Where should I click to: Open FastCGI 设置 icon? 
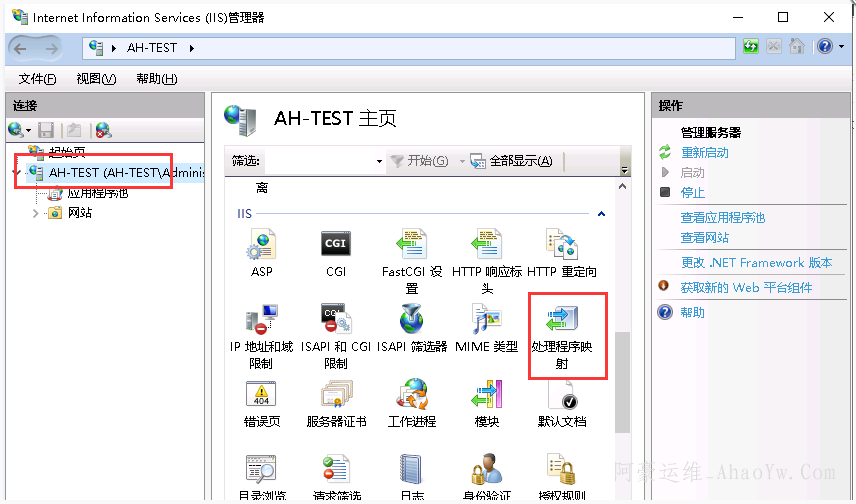tap(411, 245)
